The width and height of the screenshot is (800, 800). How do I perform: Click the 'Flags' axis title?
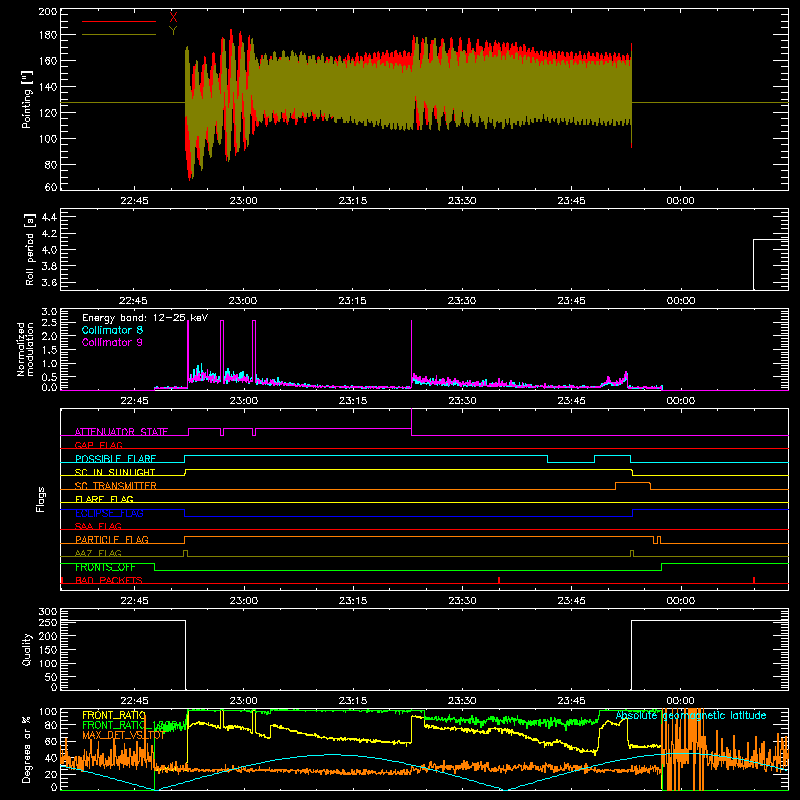(x=40, y=499)
